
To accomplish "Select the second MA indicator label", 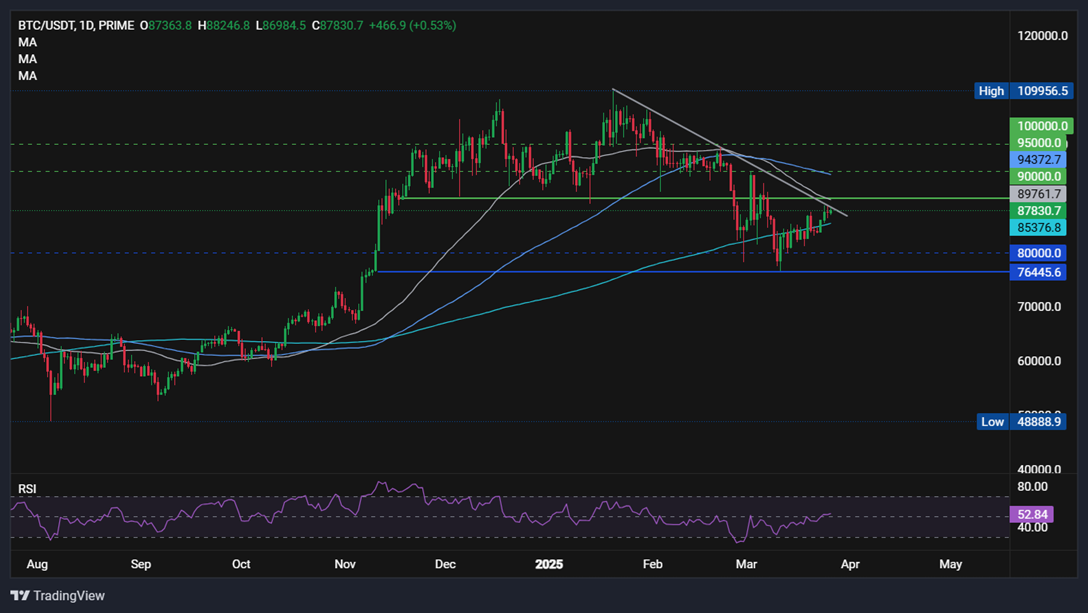I will 28,59.
